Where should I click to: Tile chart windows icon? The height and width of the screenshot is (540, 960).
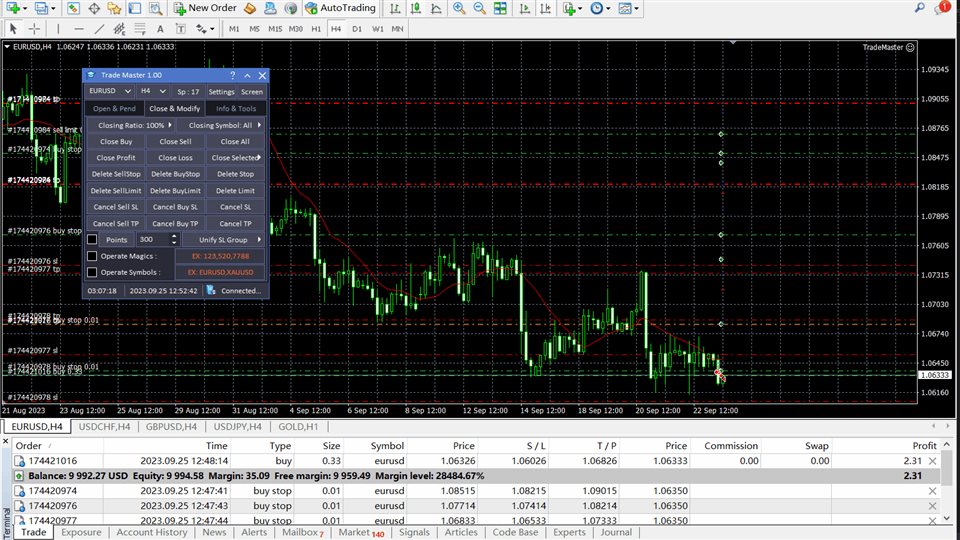pyautogui.click(x=500, y=8)
